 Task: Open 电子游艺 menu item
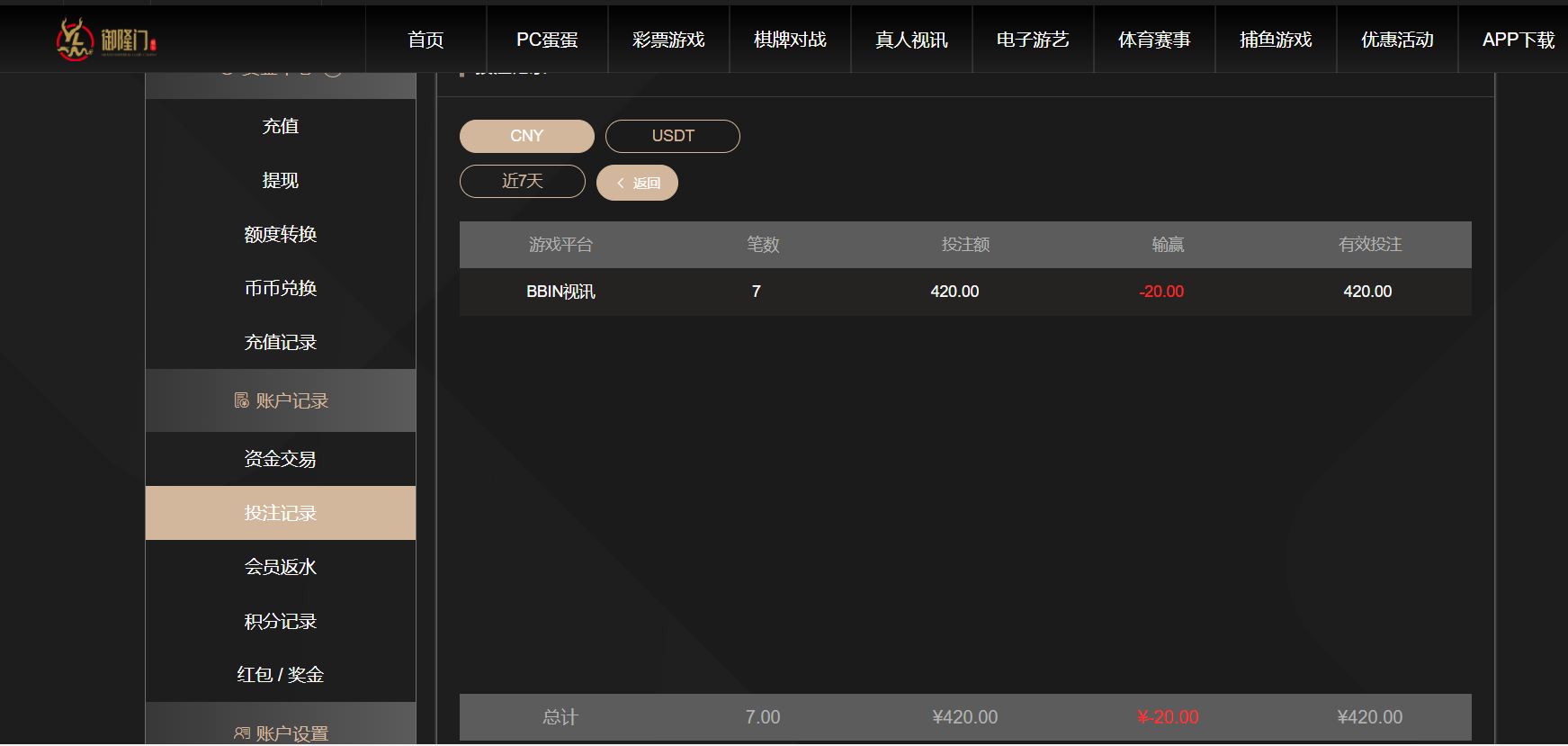coord(1033,40)
